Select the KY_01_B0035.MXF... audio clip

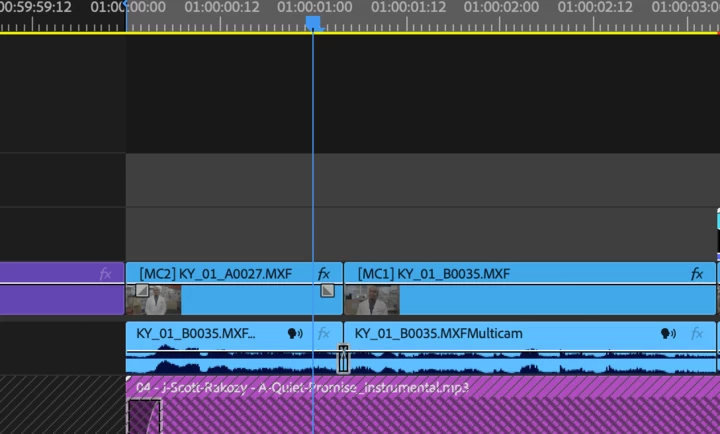pos(234,347)
